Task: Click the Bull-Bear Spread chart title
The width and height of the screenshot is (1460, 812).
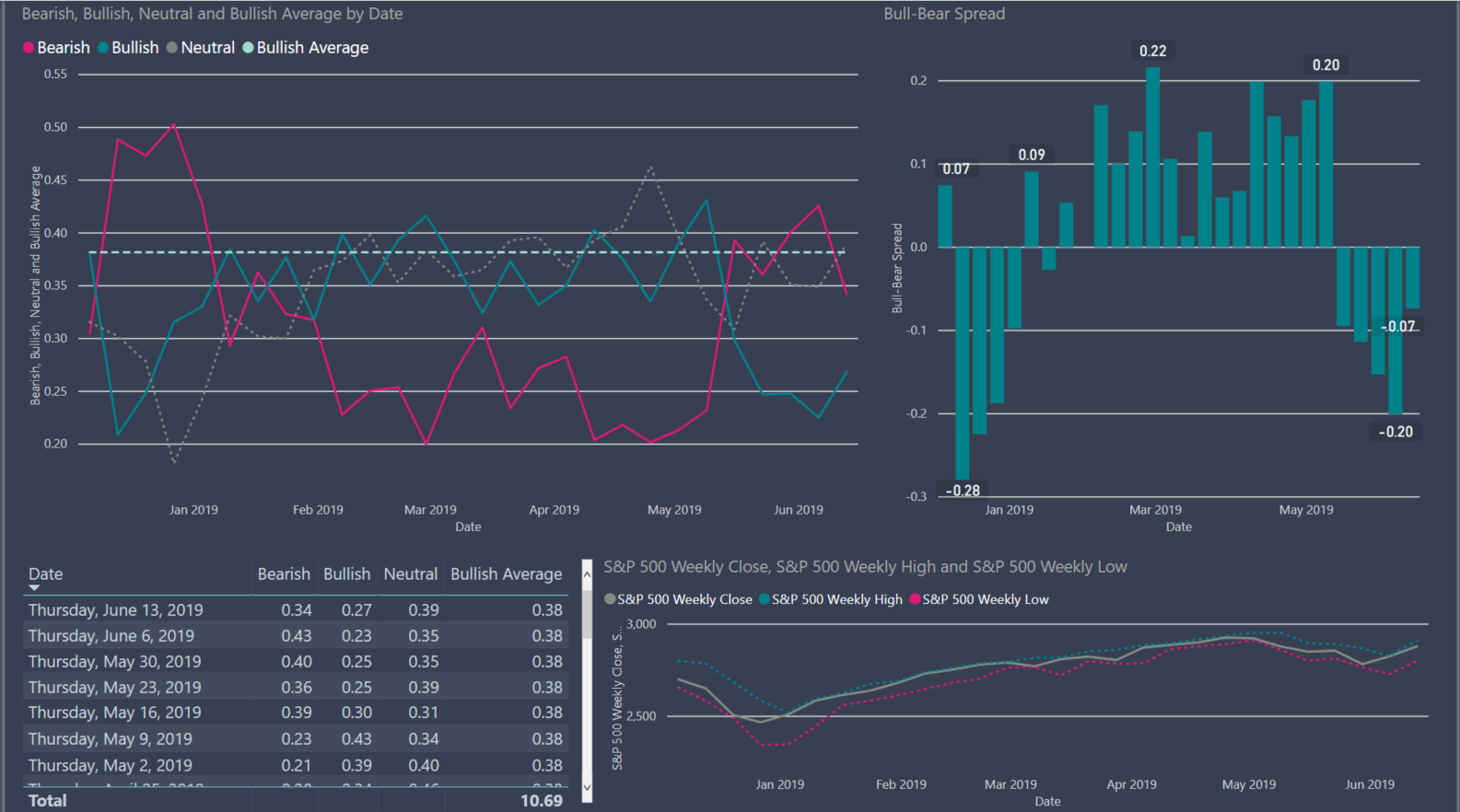Action: click(x=944, y=14)
